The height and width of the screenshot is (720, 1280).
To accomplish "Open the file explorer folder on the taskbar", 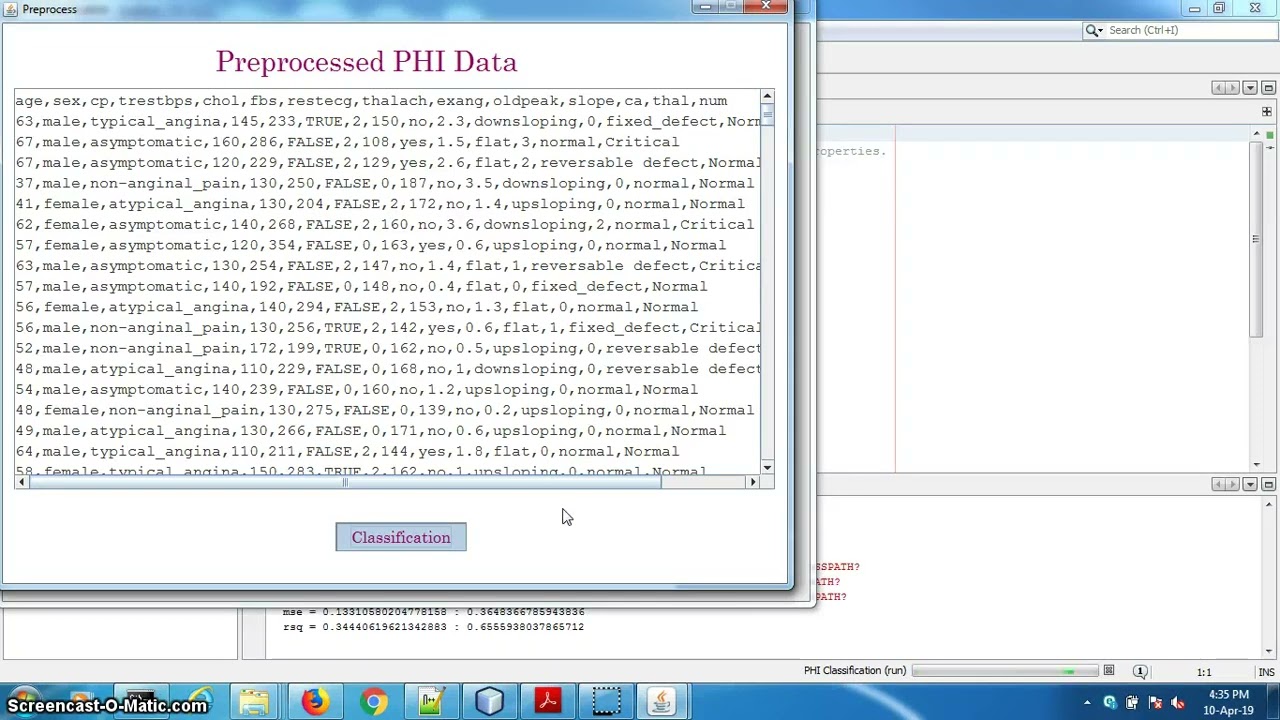I will click(254, 701).
